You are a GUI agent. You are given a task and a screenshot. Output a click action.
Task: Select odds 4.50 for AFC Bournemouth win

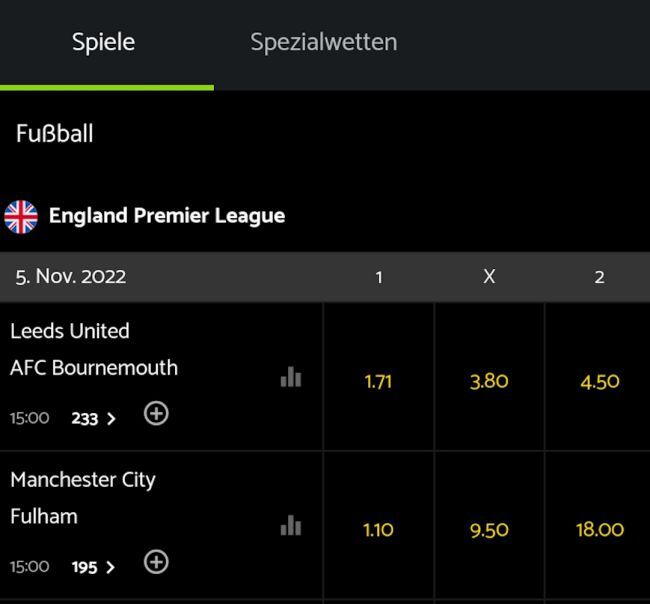click(599, 381)
